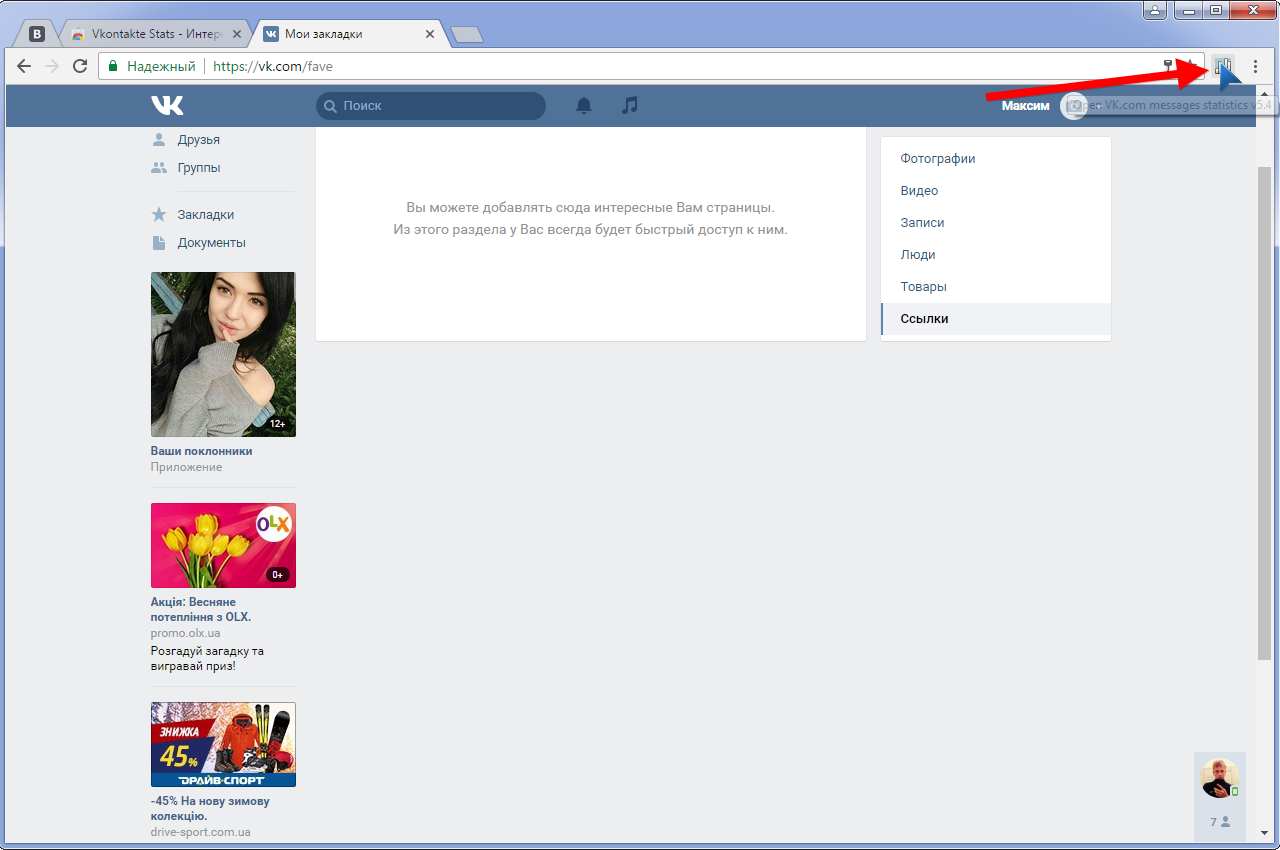This screenshot has width=1280, height=850.
Task: Select the Люди bookmarks section
Action: pos(918,255)
